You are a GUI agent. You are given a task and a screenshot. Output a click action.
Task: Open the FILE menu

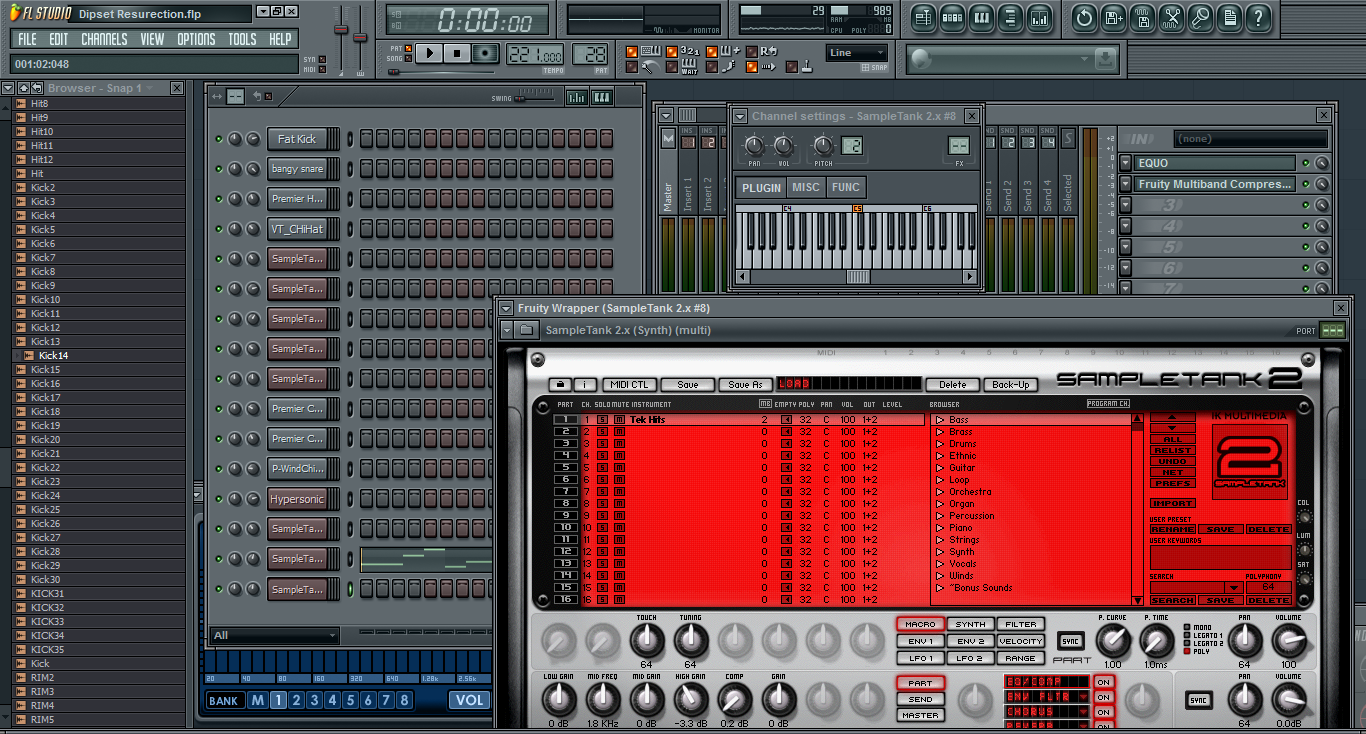tap(27, 39)
